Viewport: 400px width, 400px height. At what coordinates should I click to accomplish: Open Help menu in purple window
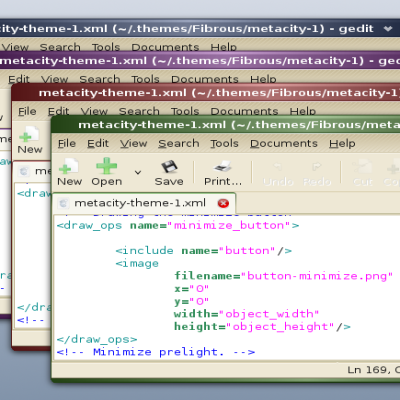pos(263,79)
